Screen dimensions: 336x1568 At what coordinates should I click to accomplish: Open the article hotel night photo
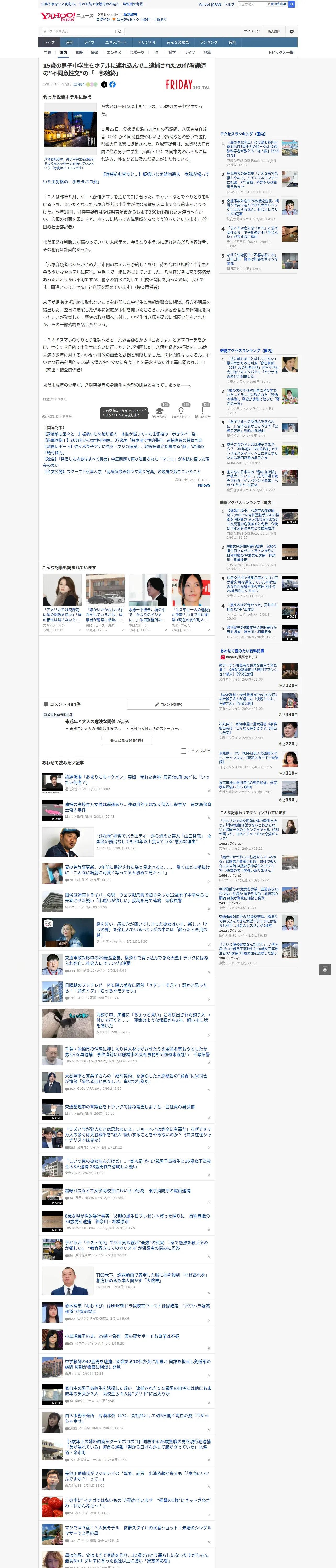click(70, 129)
